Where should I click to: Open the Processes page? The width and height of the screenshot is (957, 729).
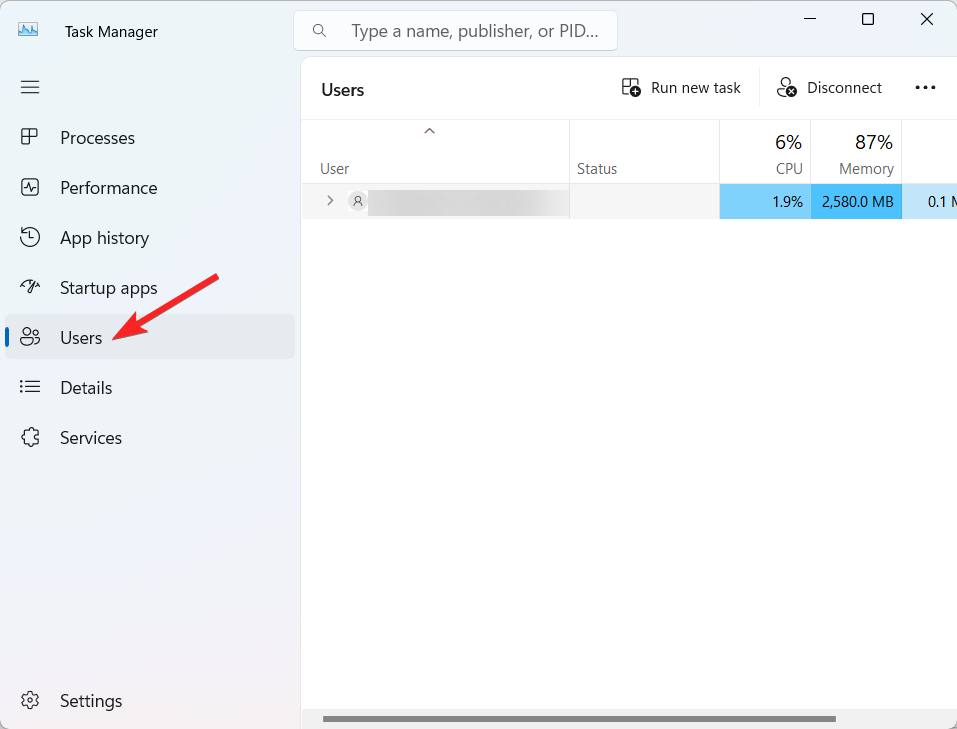pyautogui.click(x=150, y=137)
